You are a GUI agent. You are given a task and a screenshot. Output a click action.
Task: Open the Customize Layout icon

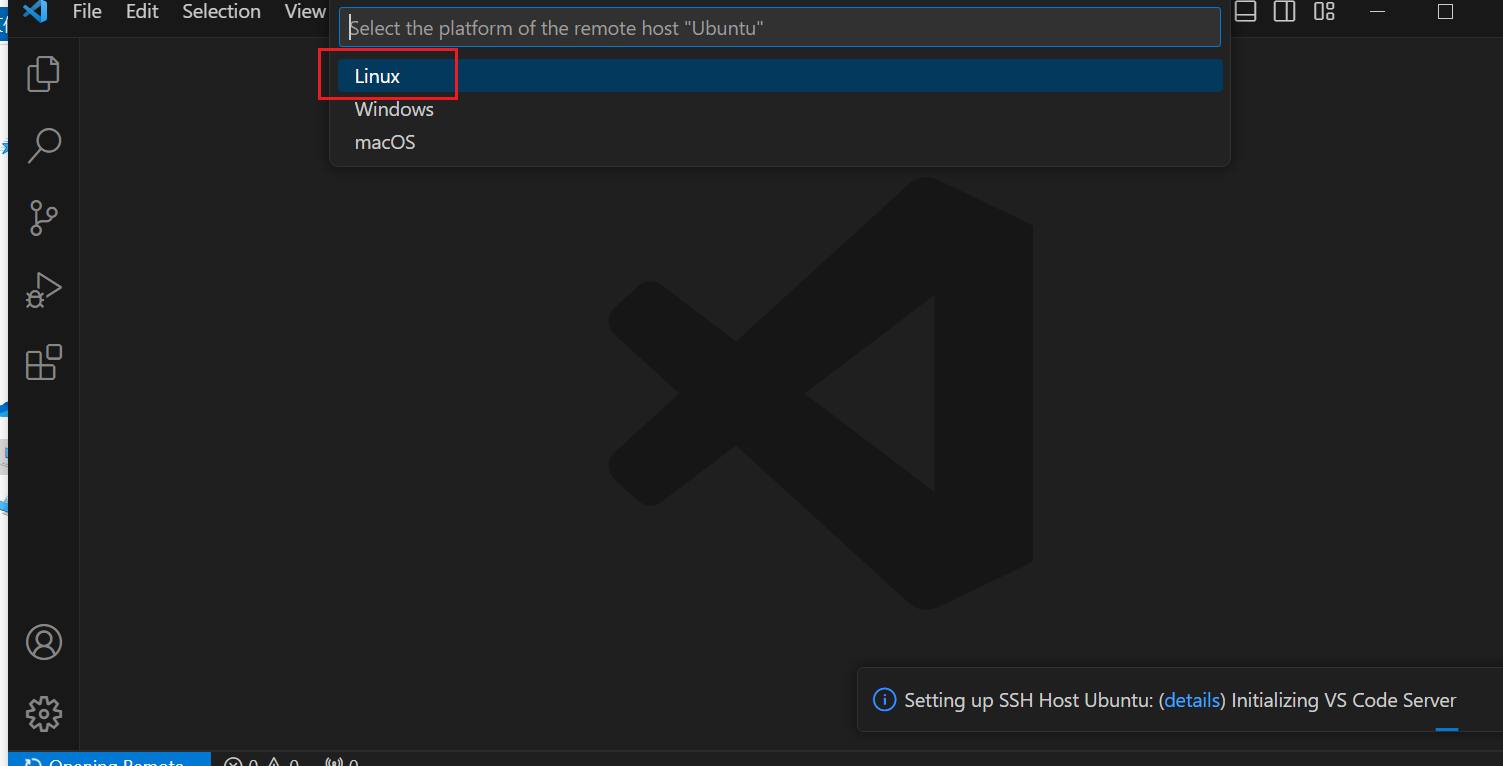coord(1324,12)
